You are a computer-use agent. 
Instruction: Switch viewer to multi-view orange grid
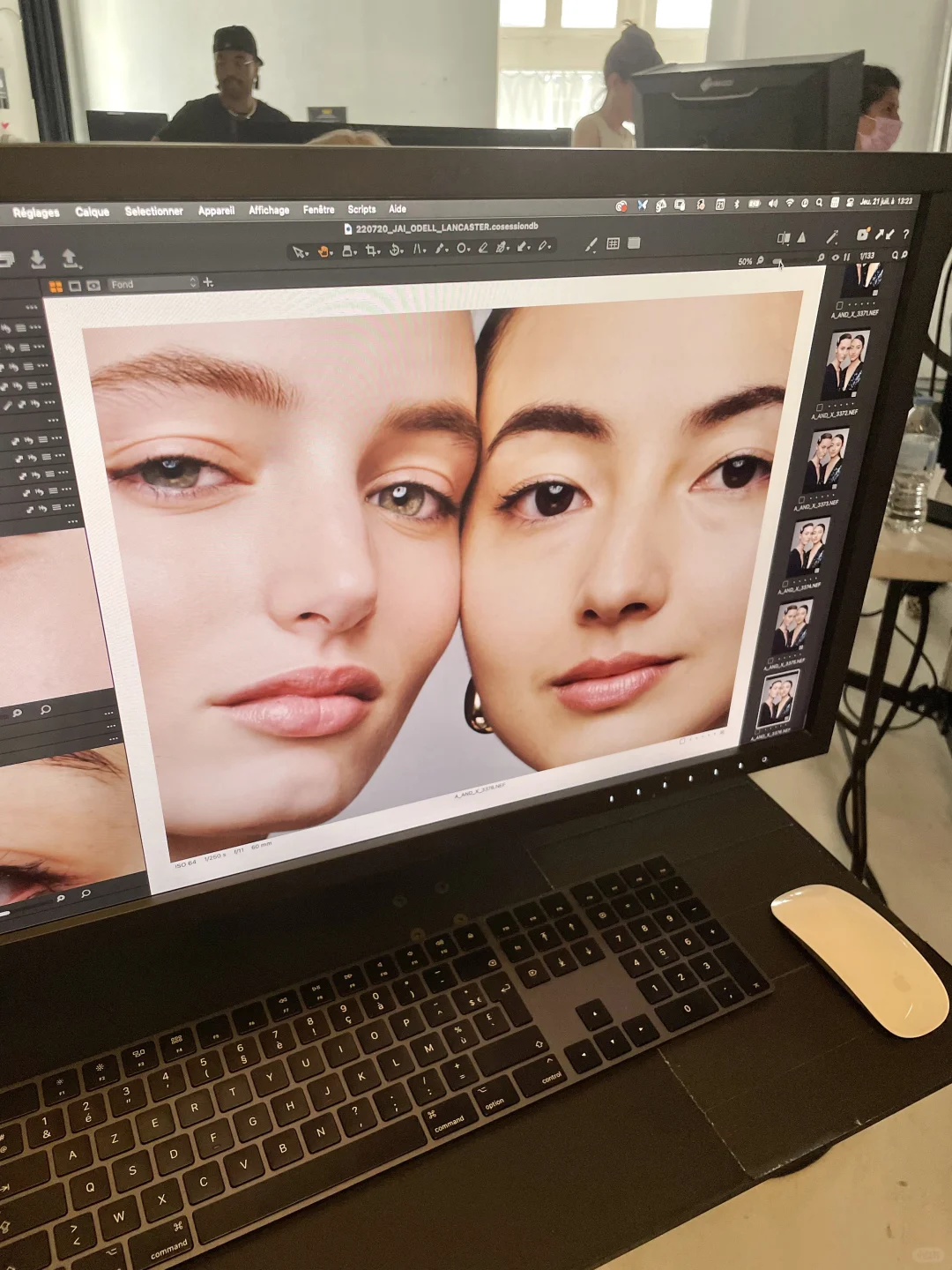pyautogui.click(x=56, y=287)
